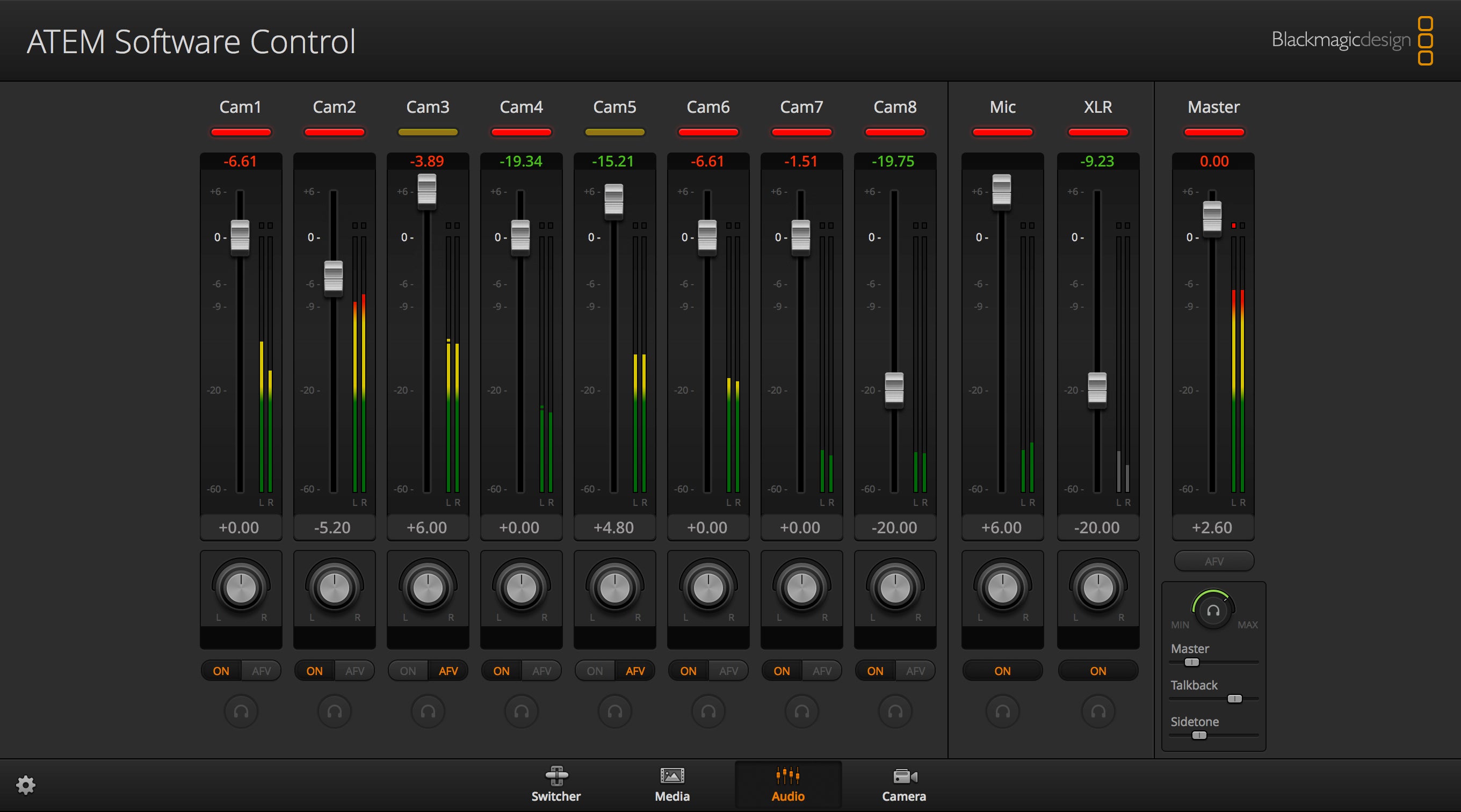The image size is (1461, 812).
Task: Disable Cam5 AFV button
Action: click(x=635, y=671)
